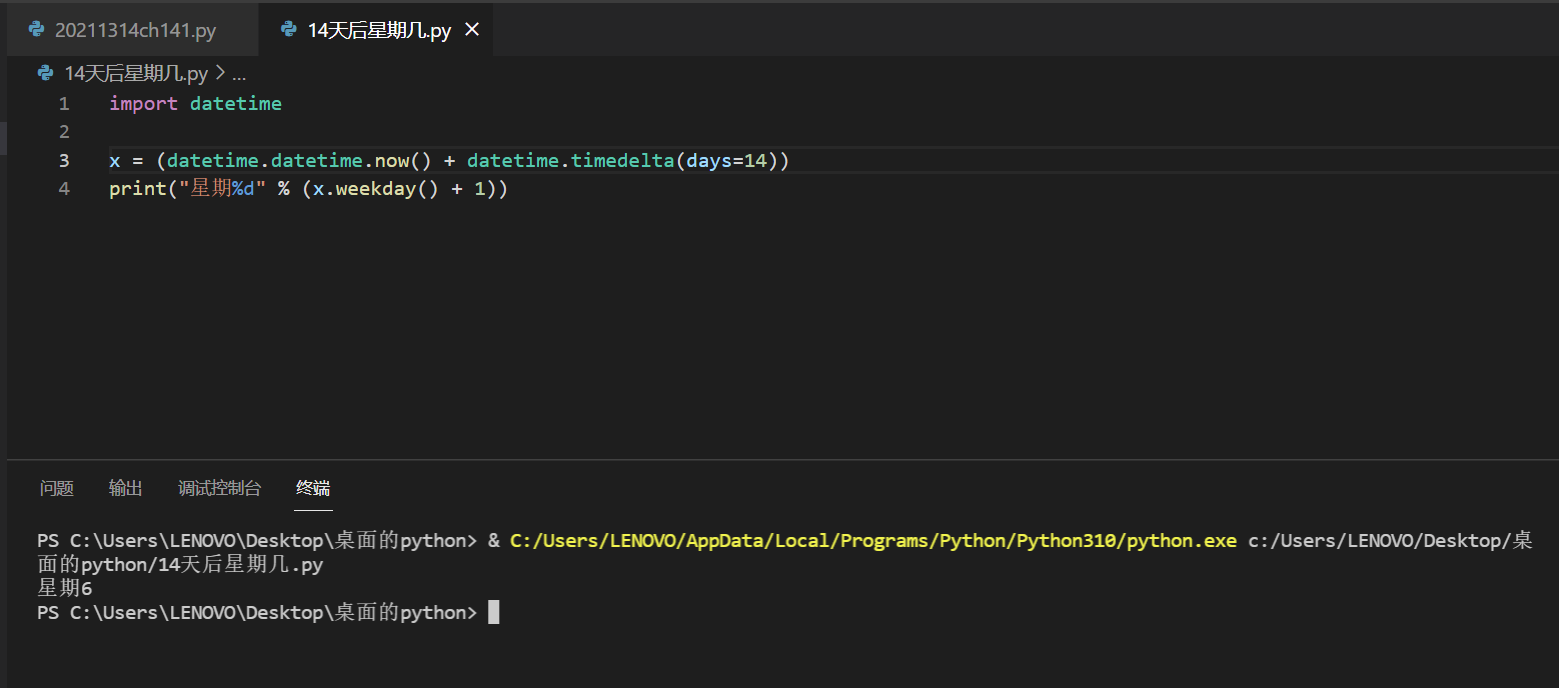Select the 14天后星期几.py editor tab

point(378,30)
